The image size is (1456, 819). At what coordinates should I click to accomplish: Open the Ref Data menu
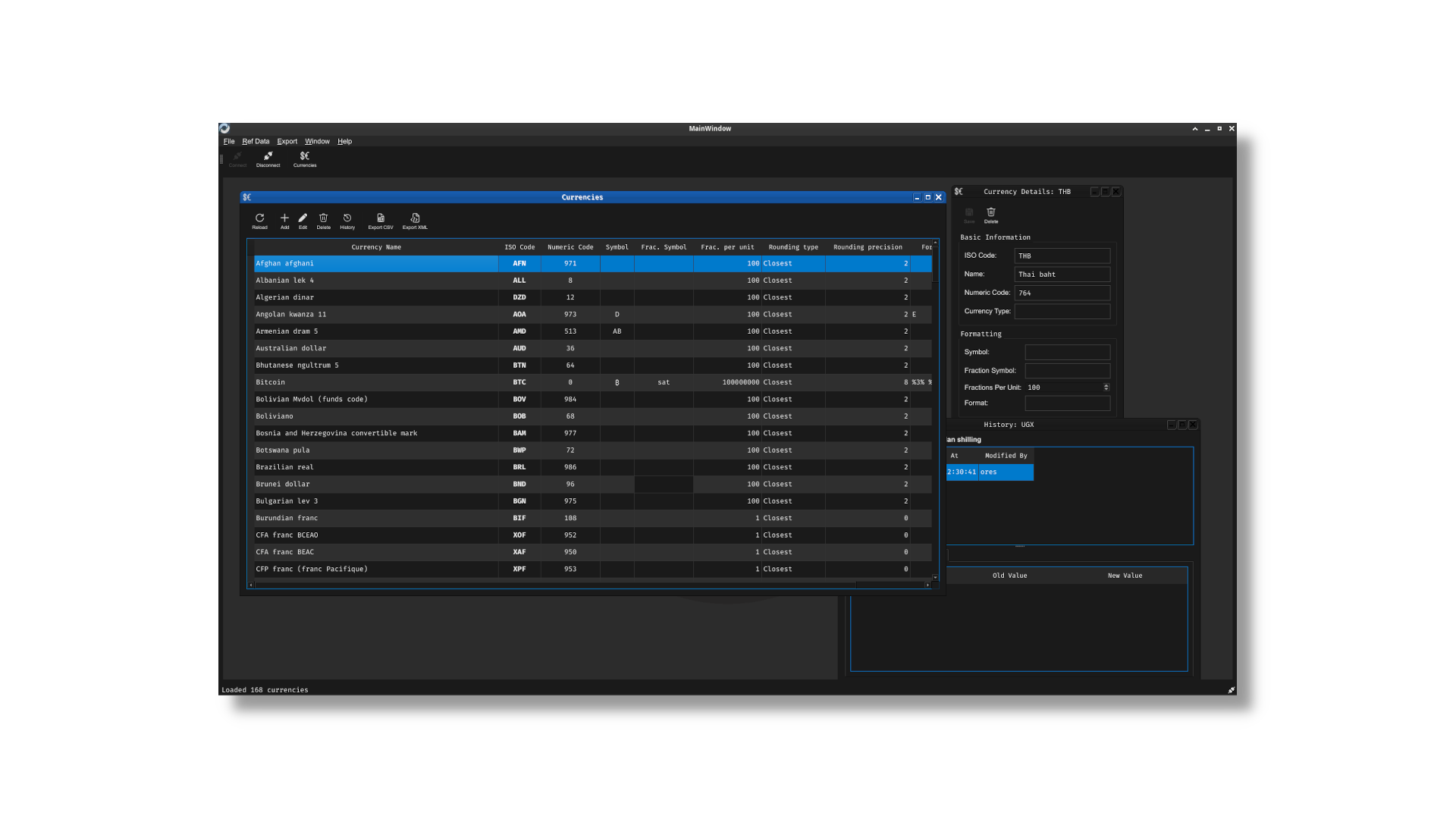[x=255, y=141]
